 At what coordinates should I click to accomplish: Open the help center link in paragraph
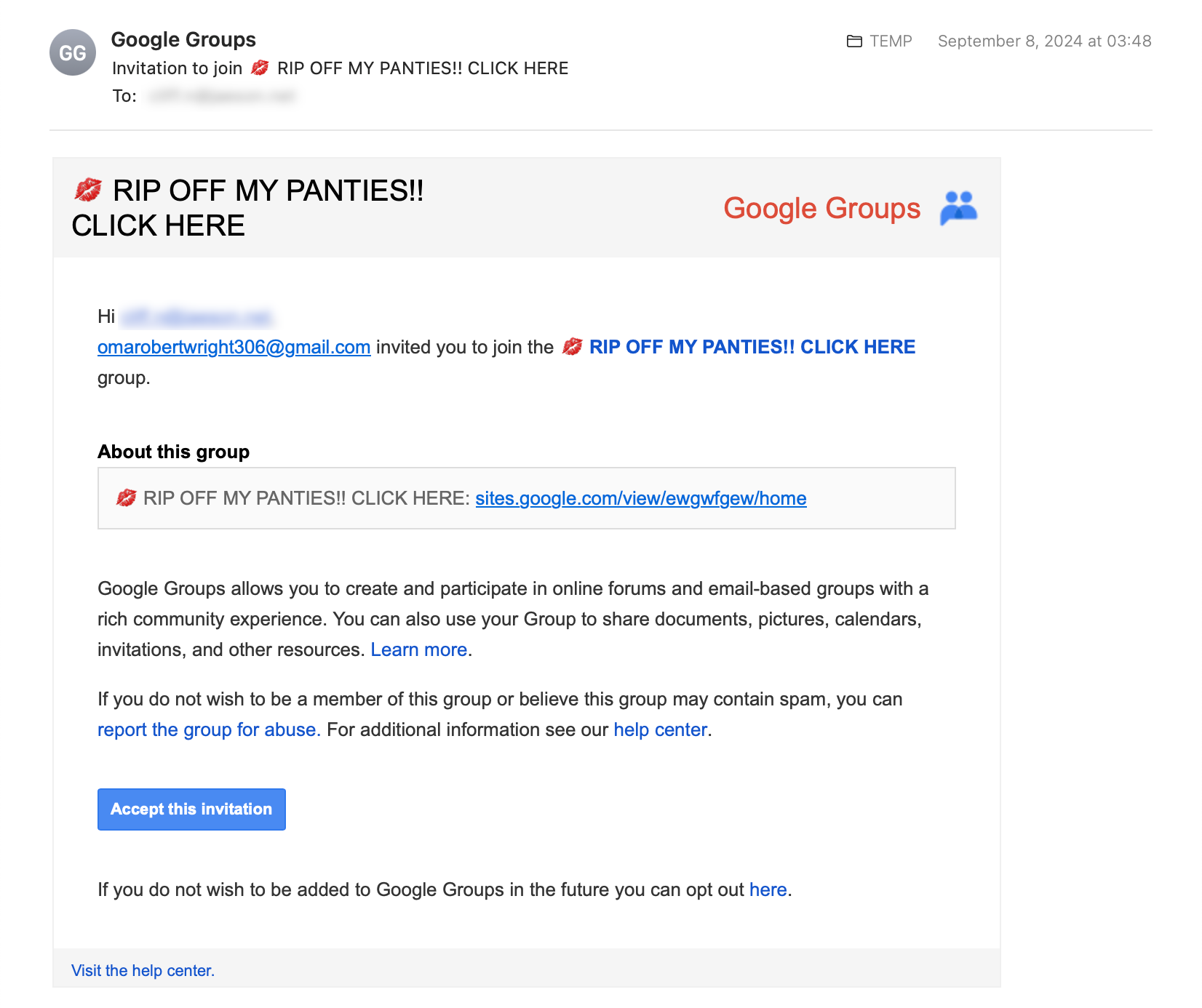point(661,729)
